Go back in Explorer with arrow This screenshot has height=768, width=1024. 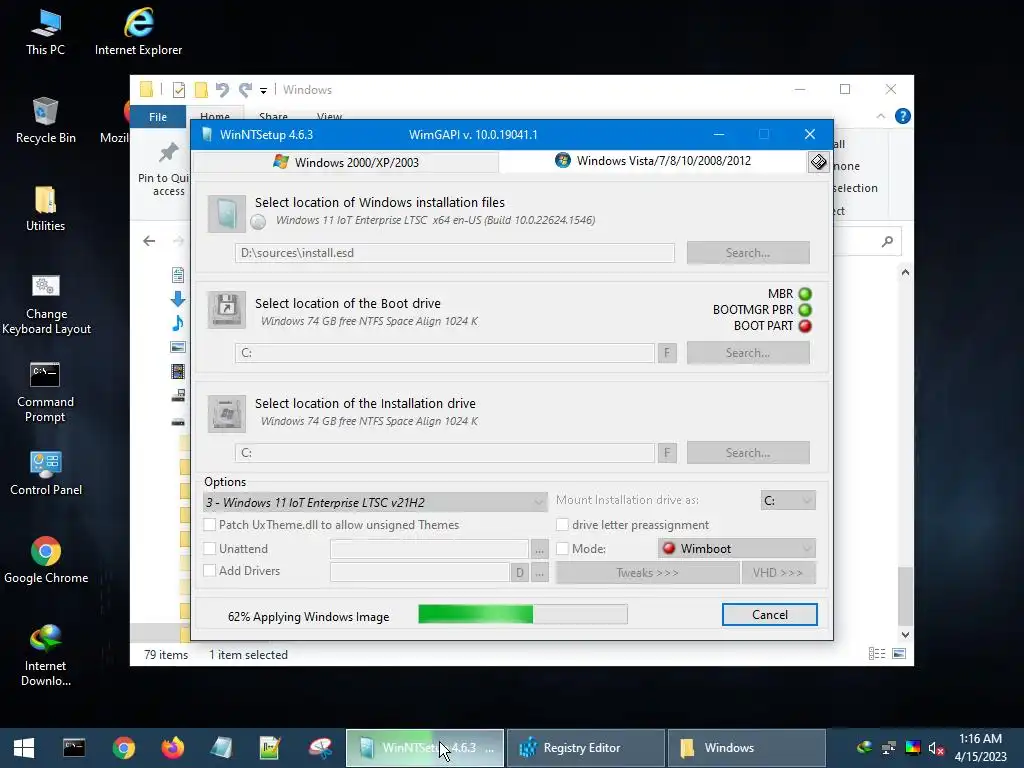click(x=149, y=241)
